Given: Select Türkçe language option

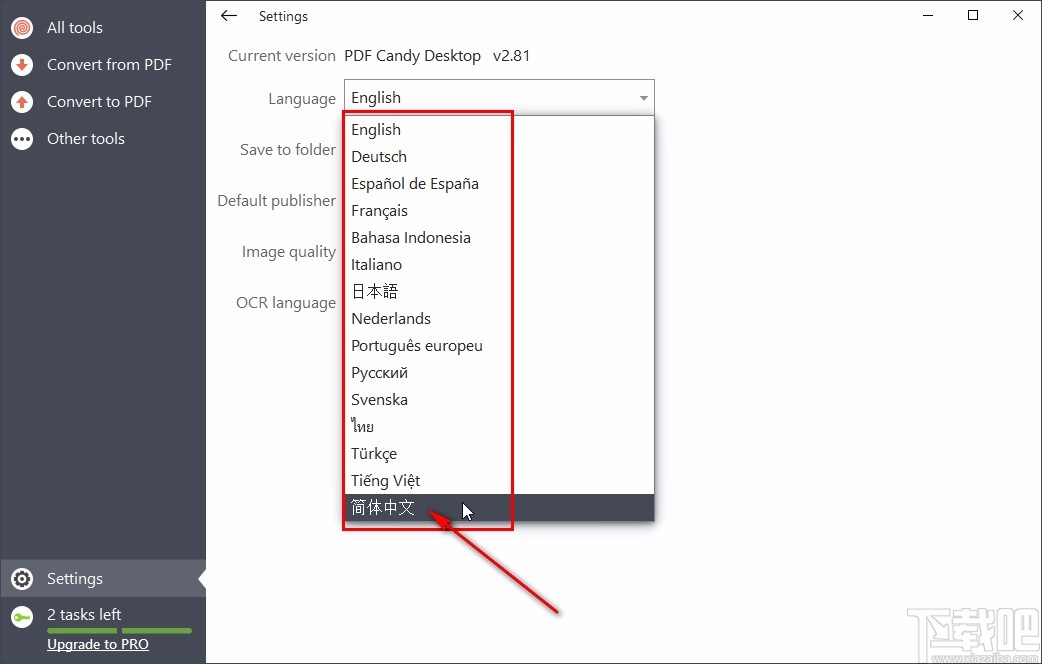Looking at the screenshot, I should pyautogui.click(x=499, y=454).
